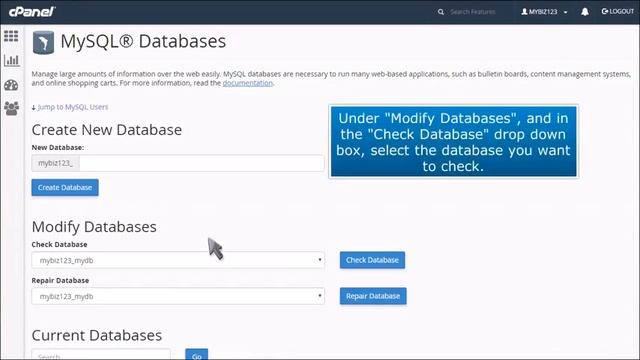Click the New Database name field
The height and width of the screenshot is (360, 640).
pos(202,163)
